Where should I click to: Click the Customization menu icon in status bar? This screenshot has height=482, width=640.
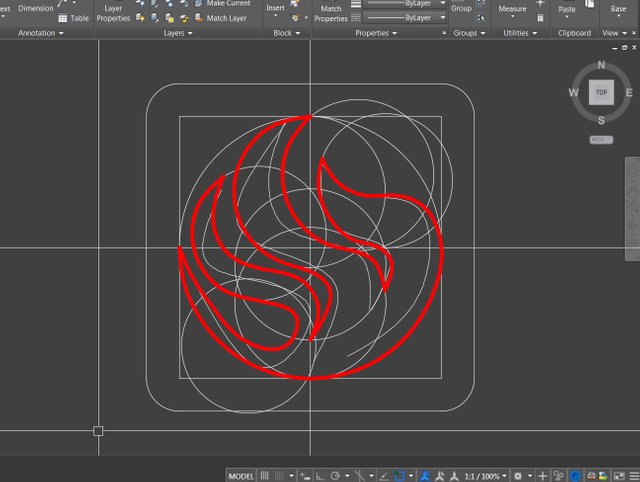click(633, 475)
